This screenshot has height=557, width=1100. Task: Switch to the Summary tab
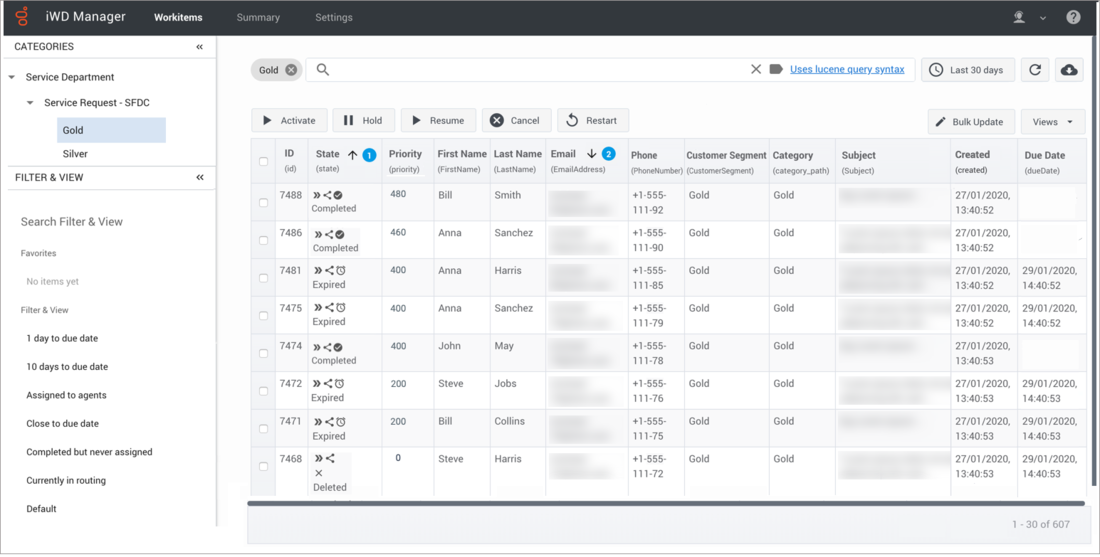(258, 17)
